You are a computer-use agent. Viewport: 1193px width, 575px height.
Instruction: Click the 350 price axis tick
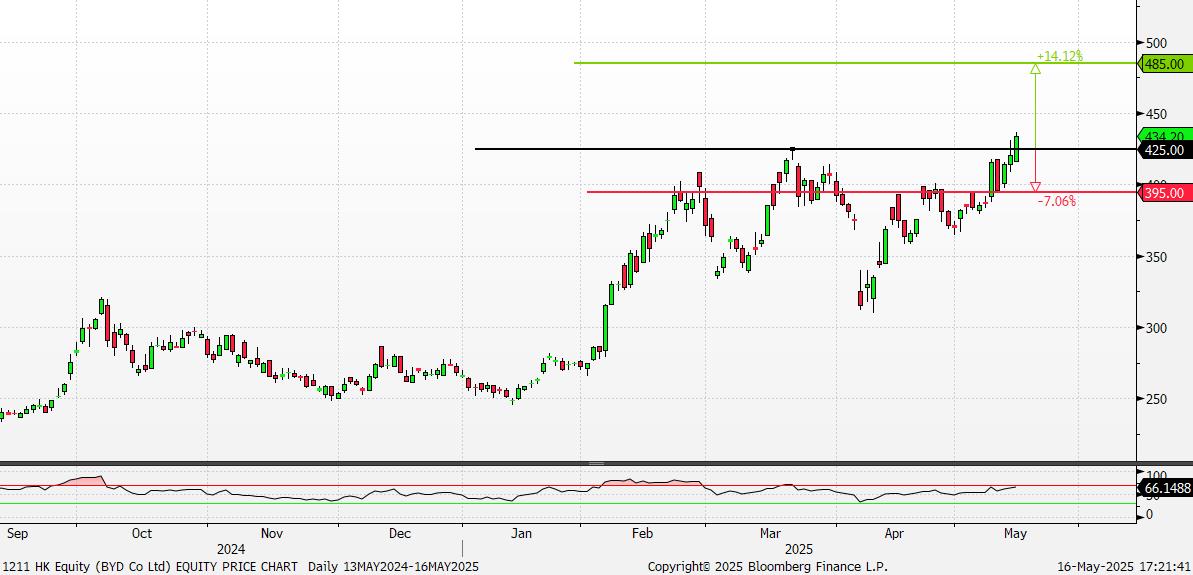1156,257
